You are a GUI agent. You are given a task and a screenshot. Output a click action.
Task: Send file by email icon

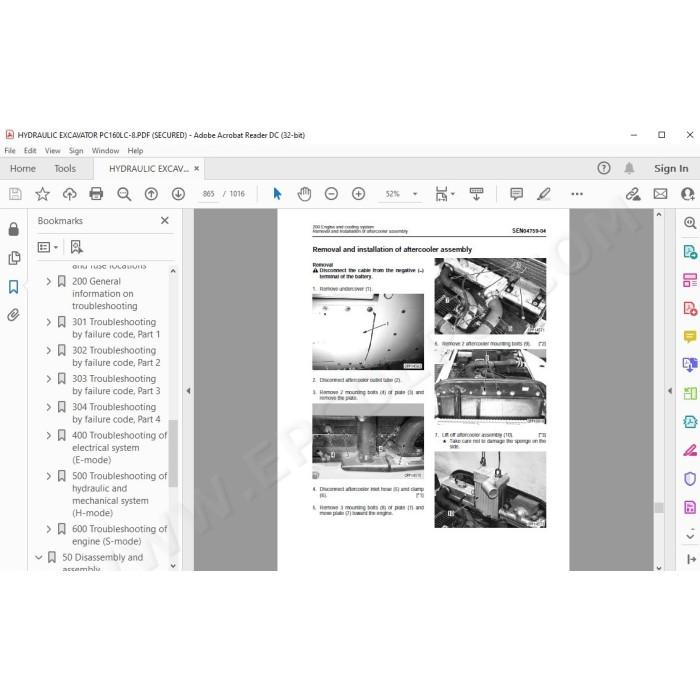point(661,194)
